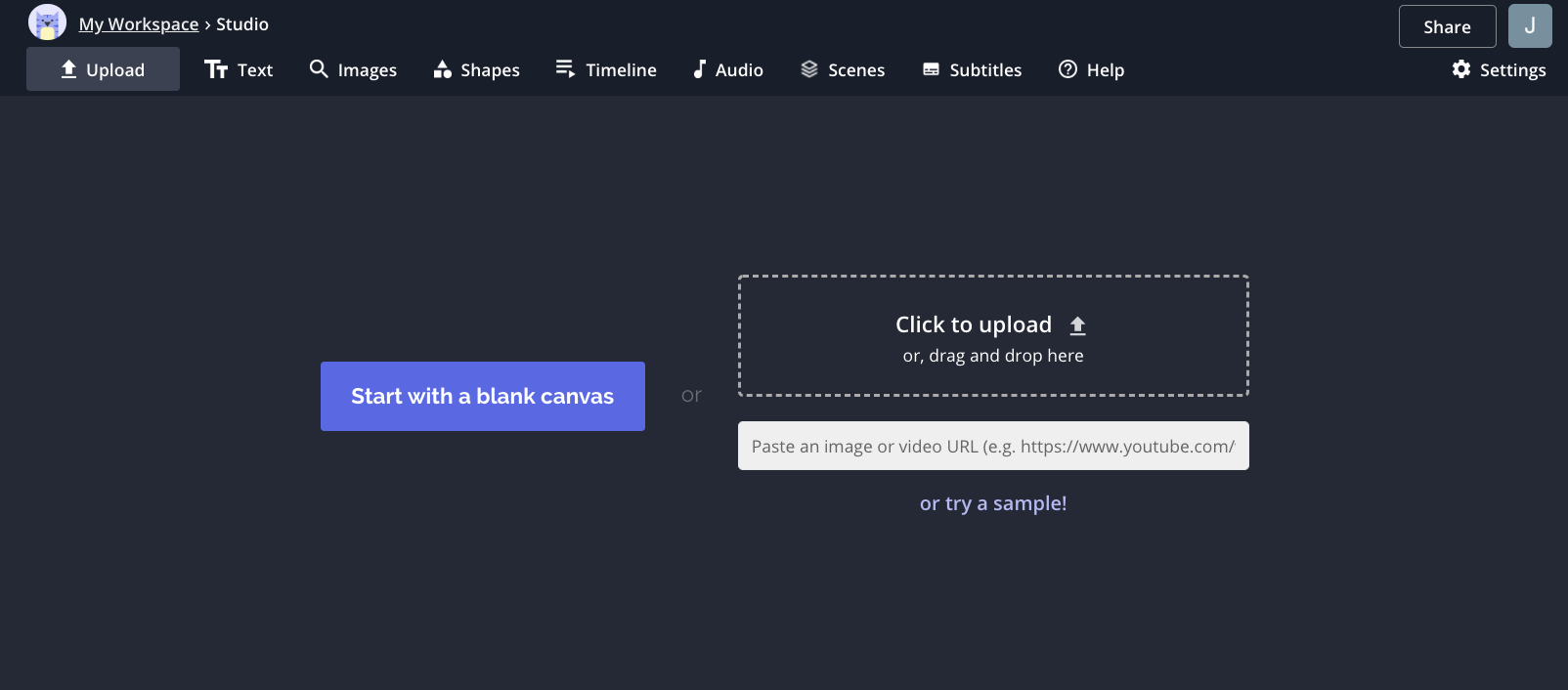Image resolution: width=1568 pixels, height=690 pixels.
Task: Click the Upload toolbar button
Action: click(103, 69)
